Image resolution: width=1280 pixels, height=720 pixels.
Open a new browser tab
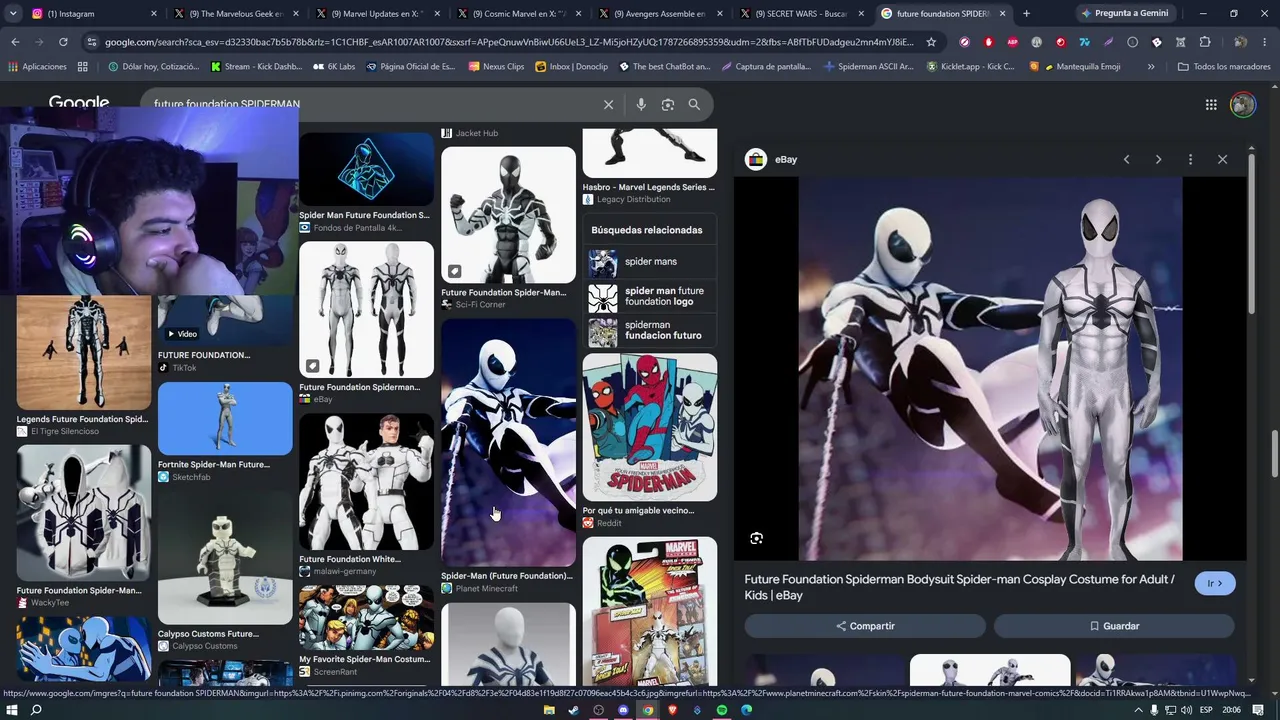click(x=1026, y=14)
